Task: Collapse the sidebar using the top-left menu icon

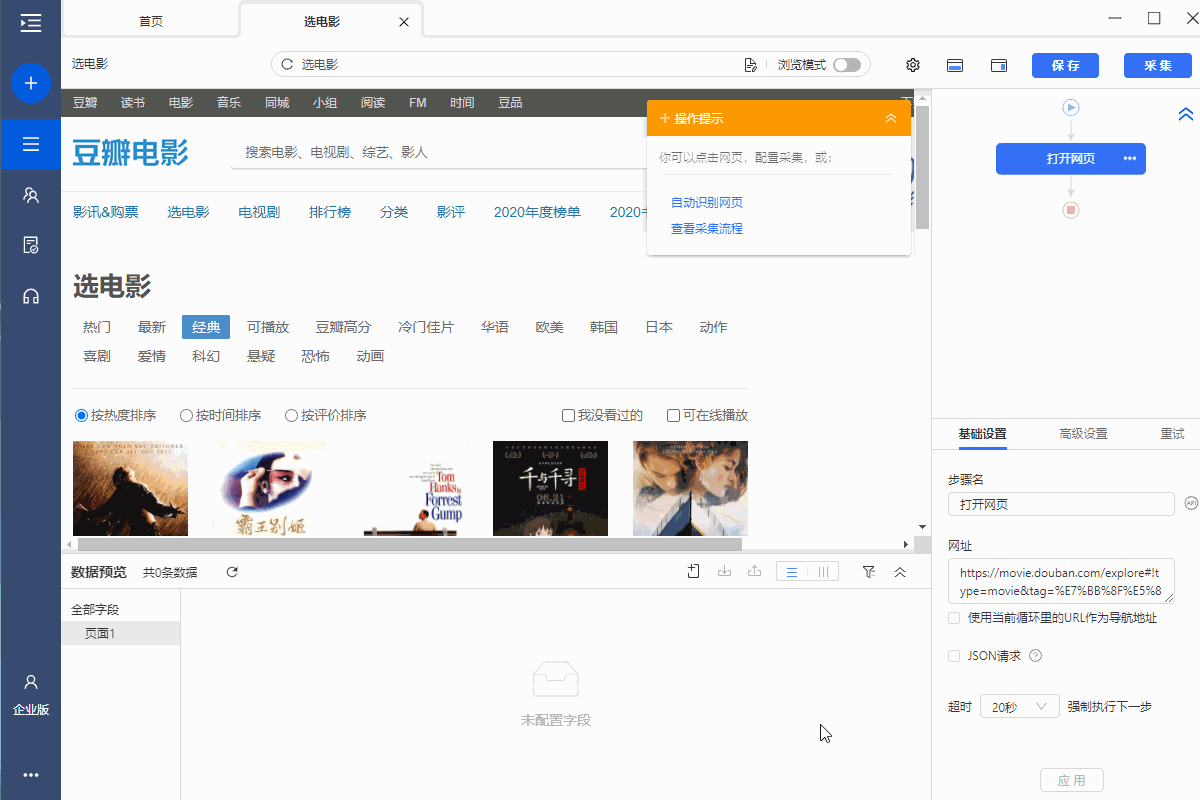Action: pyautogui.click(x=31, y=22)
